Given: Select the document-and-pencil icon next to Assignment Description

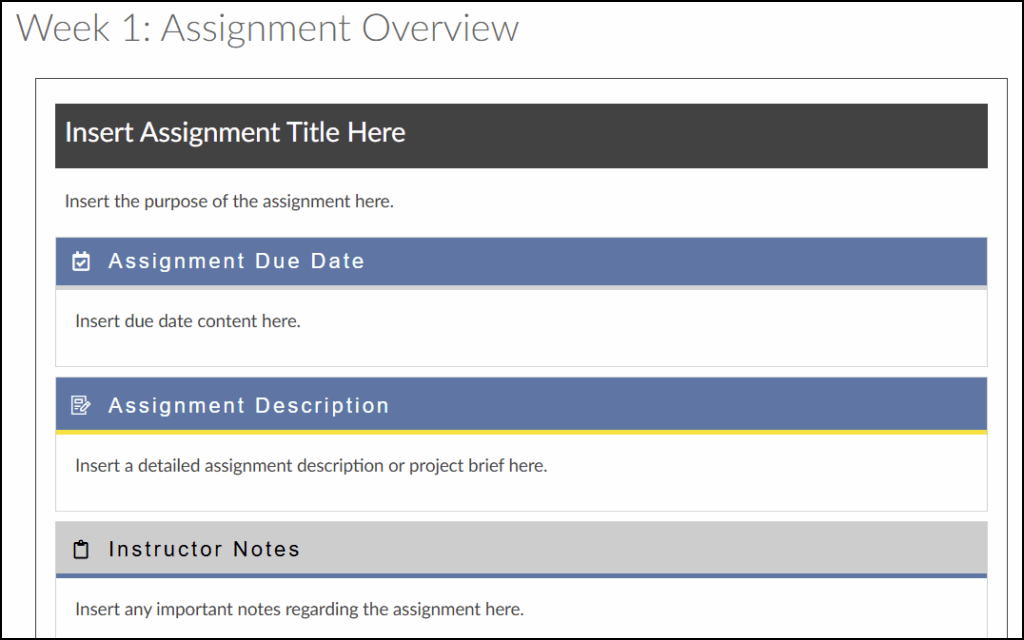Looking at the screenshot, I should coord(80,405).
